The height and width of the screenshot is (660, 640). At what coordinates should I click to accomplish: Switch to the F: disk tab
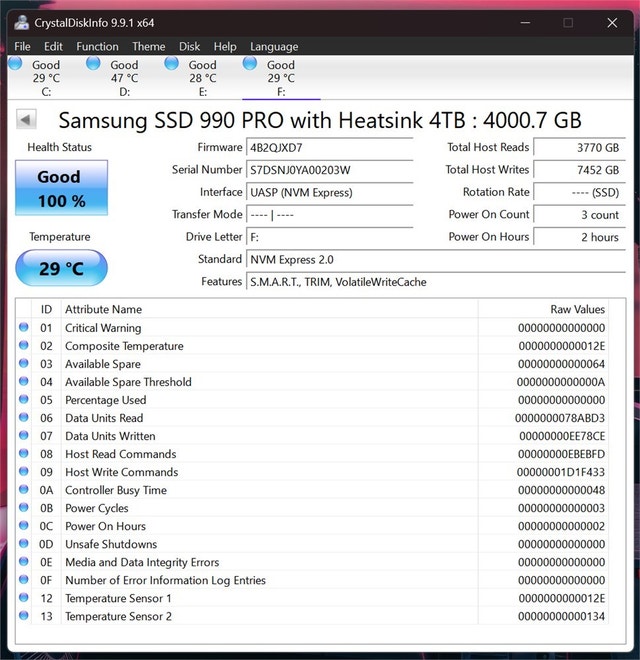tap(281, 78)
